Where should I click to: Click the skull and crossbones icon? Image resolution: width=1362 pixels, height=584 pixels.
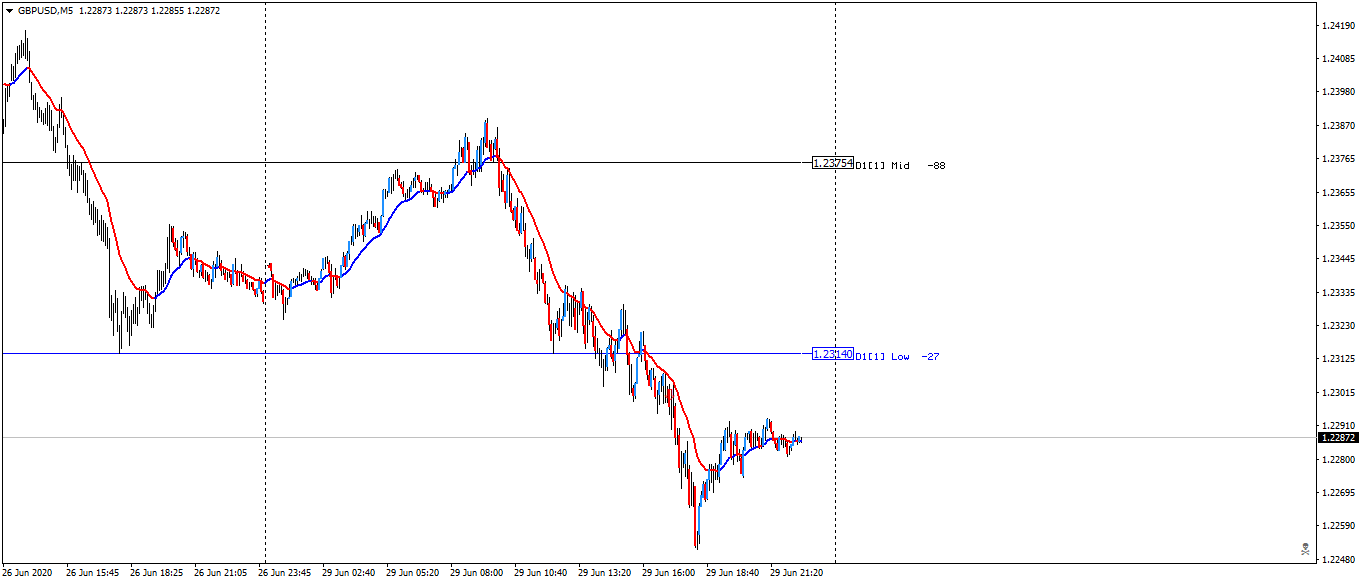click(1304, 548)
